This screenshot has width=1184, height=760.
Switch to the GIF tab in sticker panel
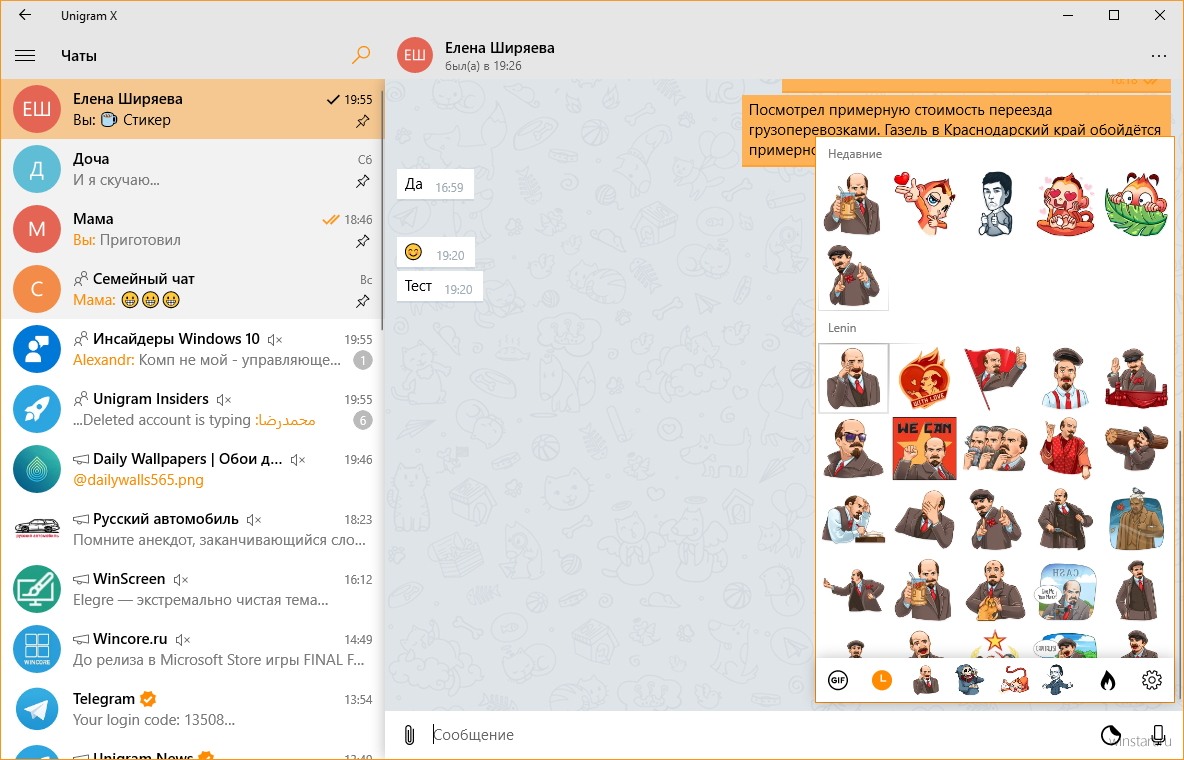click(837, 680)
